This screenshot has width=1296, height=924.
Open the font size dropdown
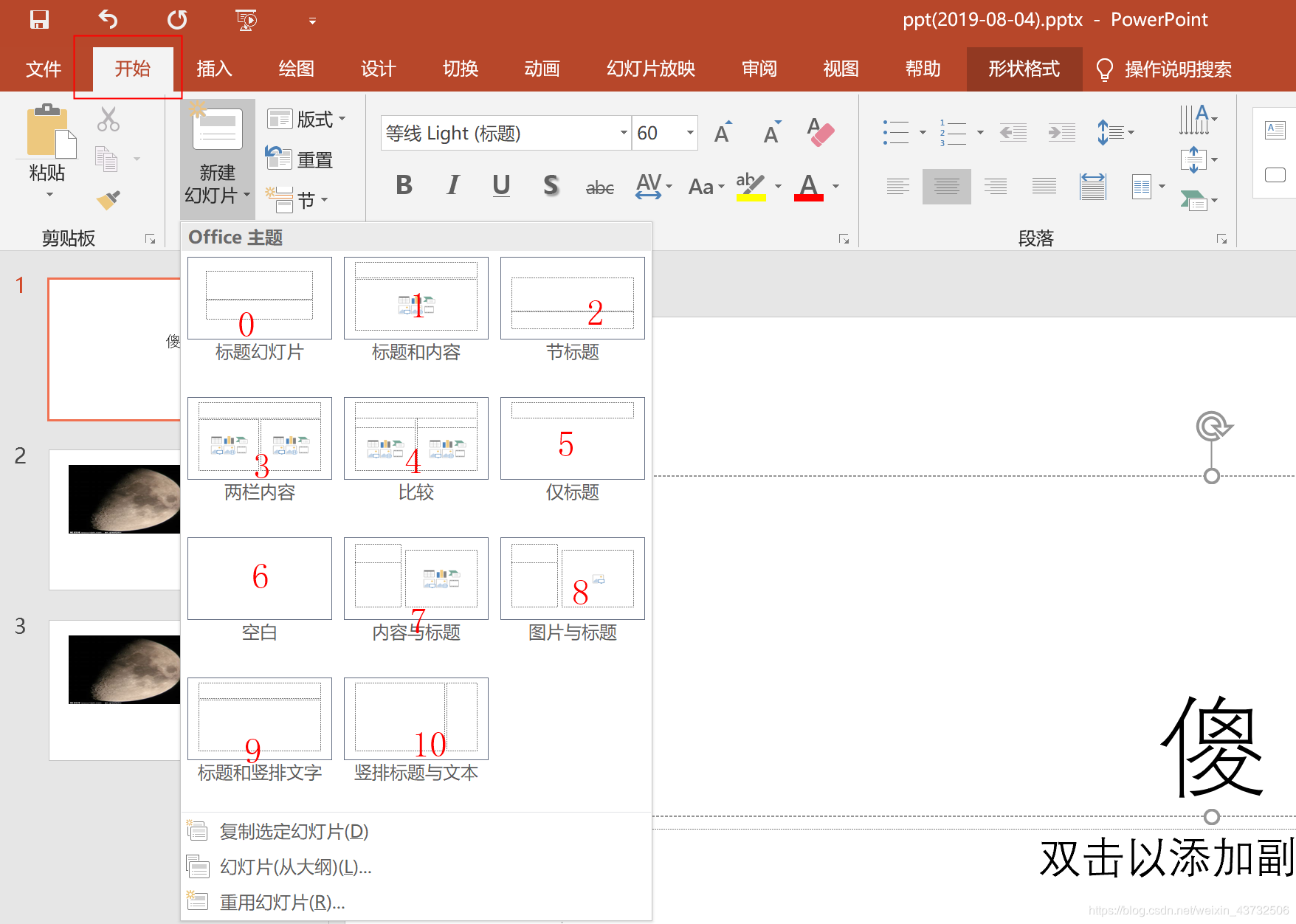pyautogui.click(x=689, y=133)
